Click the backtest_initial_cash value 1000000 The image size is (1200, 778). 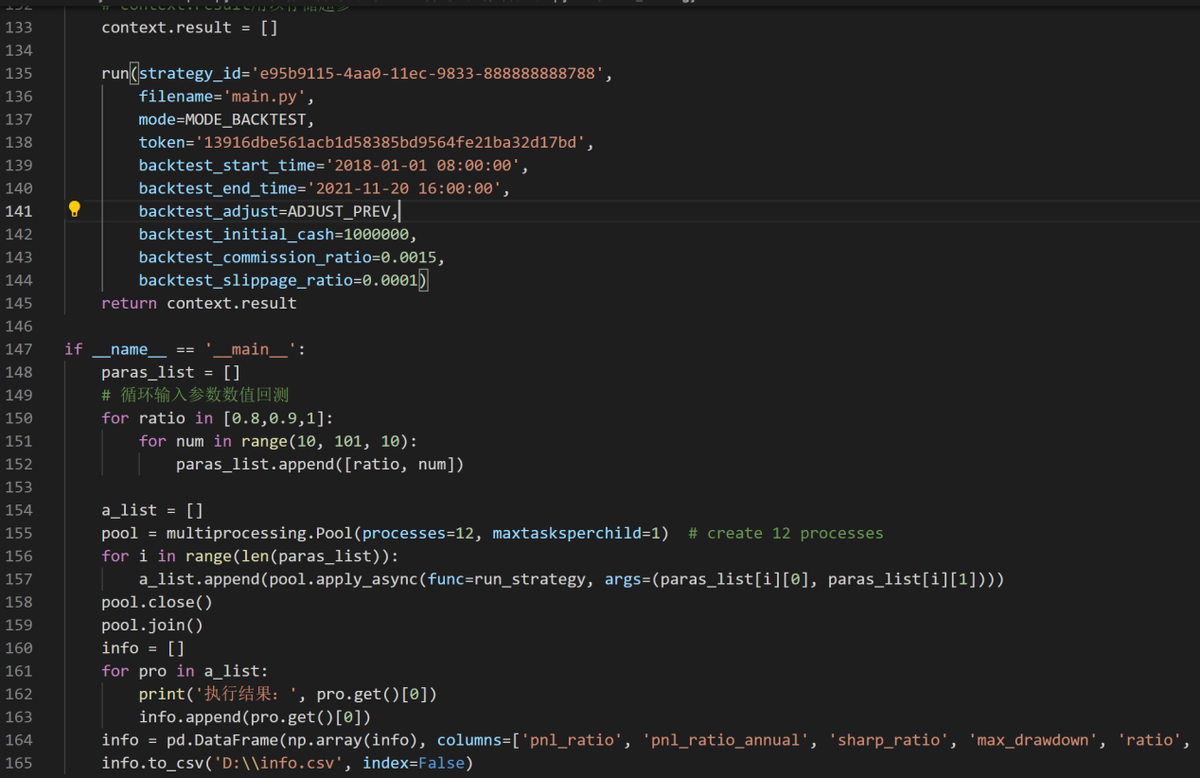pos(377,235)
